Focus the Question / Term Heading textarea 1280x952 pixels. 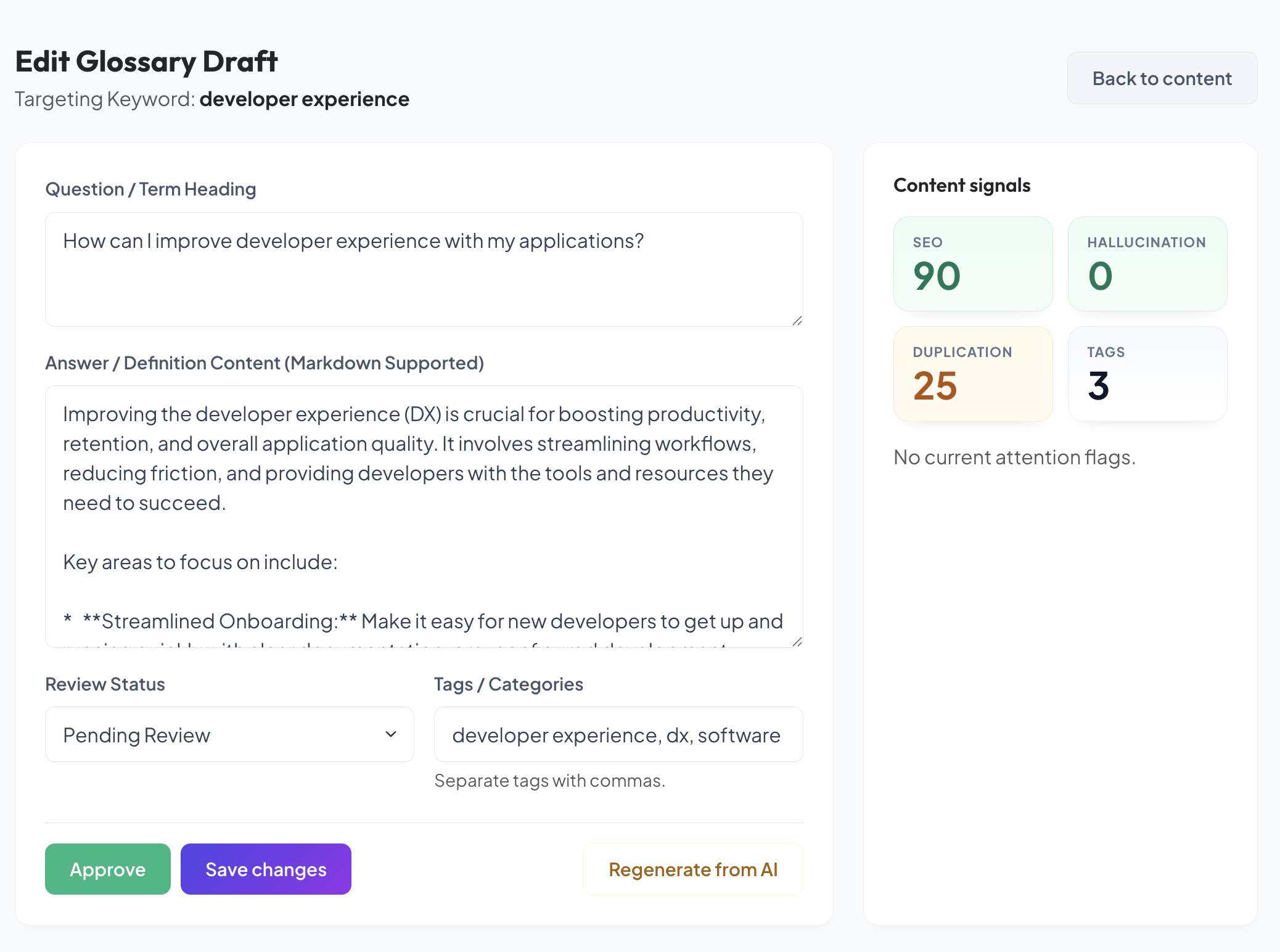tap(424, 269)
